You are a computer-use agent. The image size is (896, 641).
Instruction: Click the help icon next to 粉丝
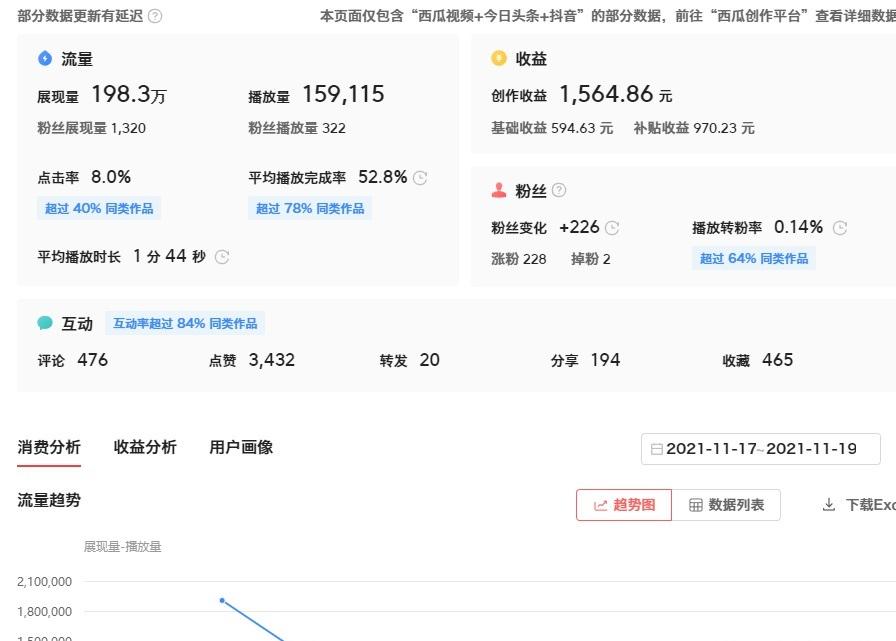click(x=559, y=190)
